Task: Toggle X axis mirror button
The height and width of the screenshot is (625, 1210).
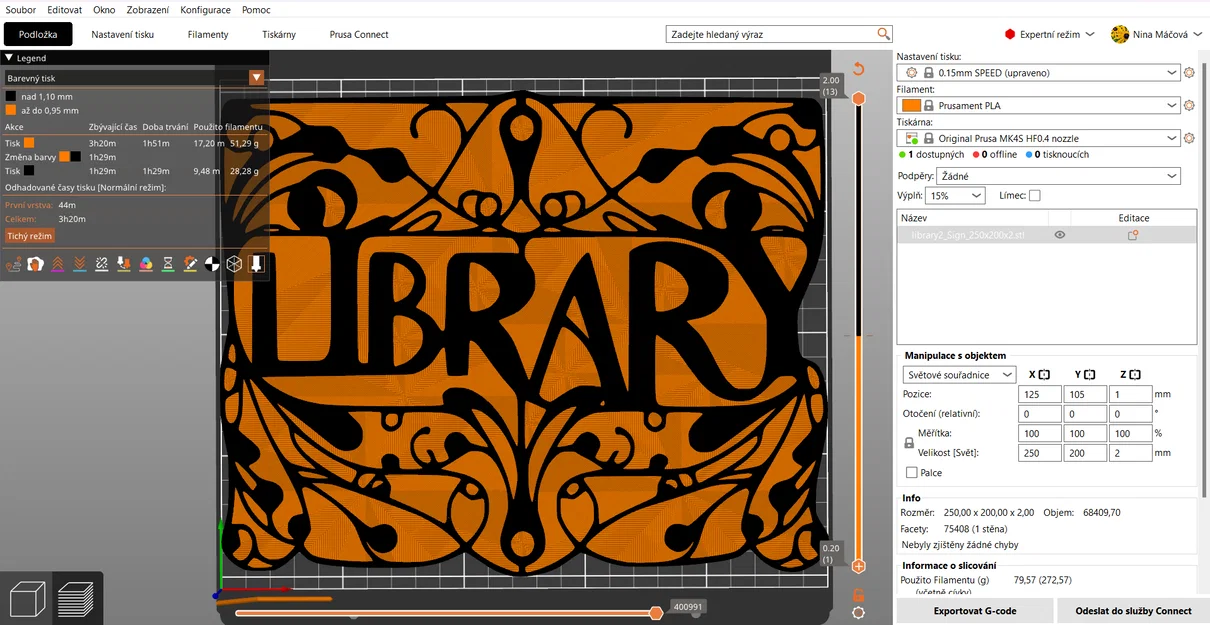Action: tap(1044, 375)
